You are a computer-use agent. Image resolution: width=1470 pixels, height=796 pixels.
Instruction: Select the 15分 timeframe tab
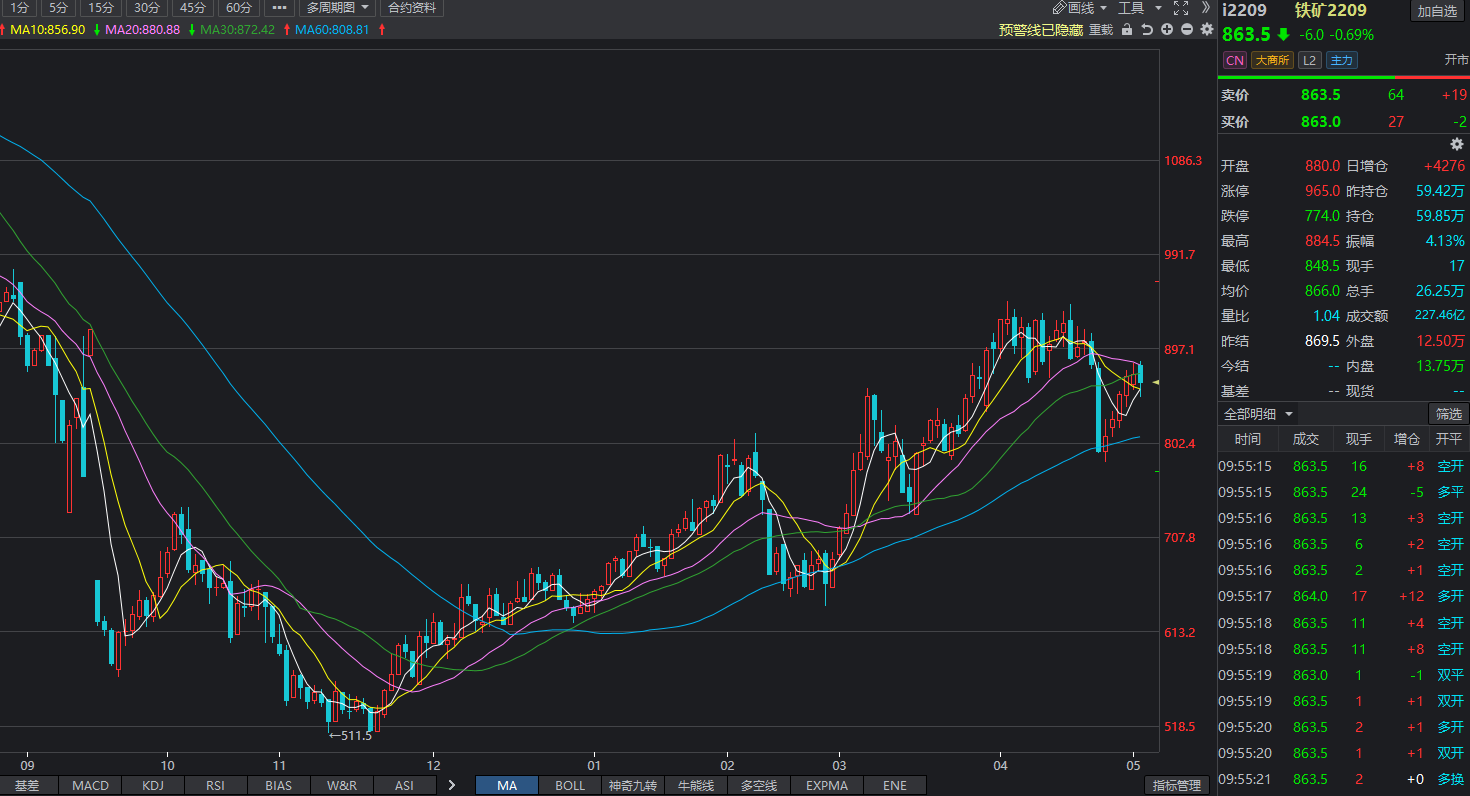click(101, 8)
